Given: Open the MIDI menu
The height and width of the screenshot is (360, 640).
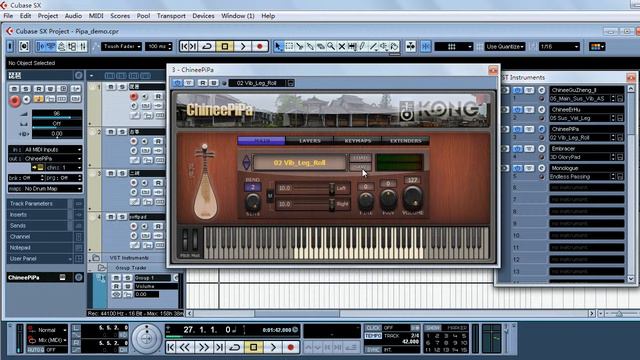Looking at the screenshot, I should pos(96,16).
